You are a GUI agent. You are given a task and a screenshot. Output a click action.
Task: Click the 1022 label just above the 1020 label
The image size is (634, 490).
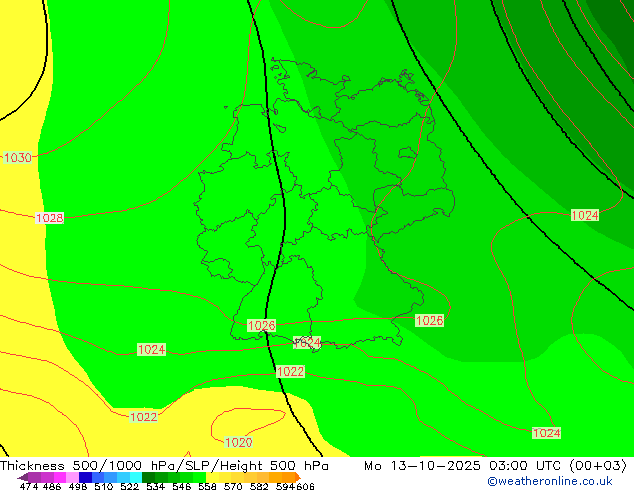click(144, 417)
